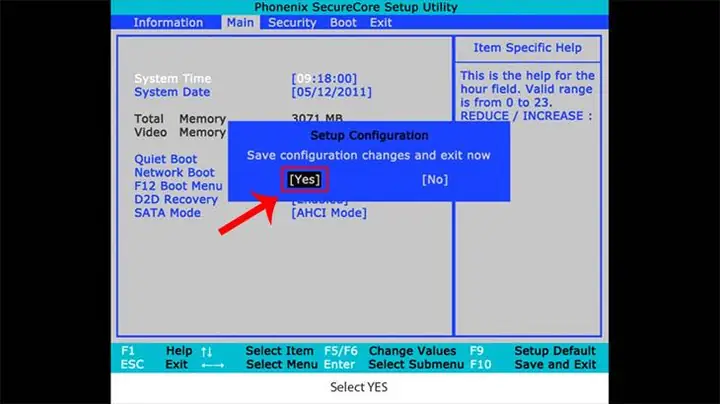Click the Phonenix SecureCore Setup Utility title
The width and height of the screenshot is (720, 404).
[x=356, y=7]
